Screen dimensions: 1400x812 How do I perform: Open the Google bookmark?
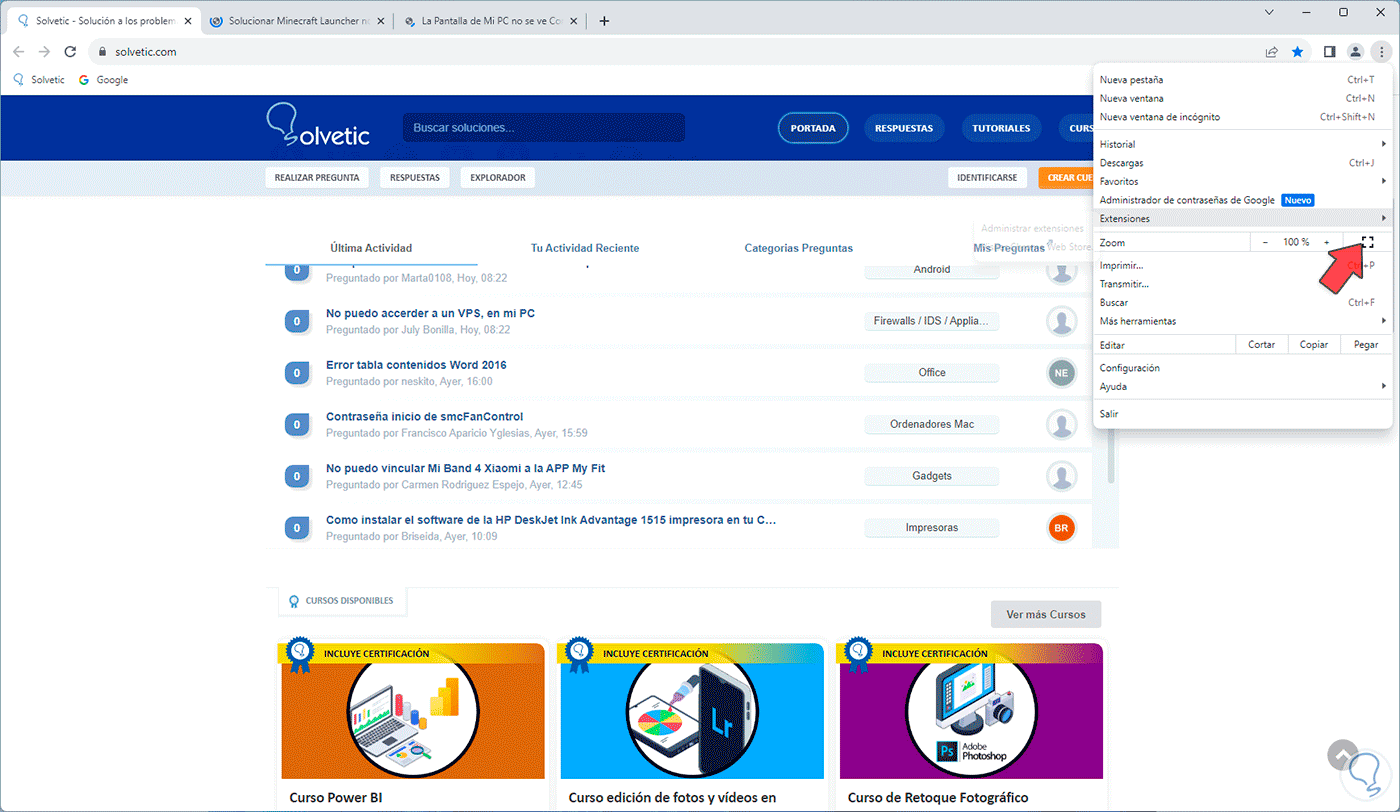[x=104, y=80]
